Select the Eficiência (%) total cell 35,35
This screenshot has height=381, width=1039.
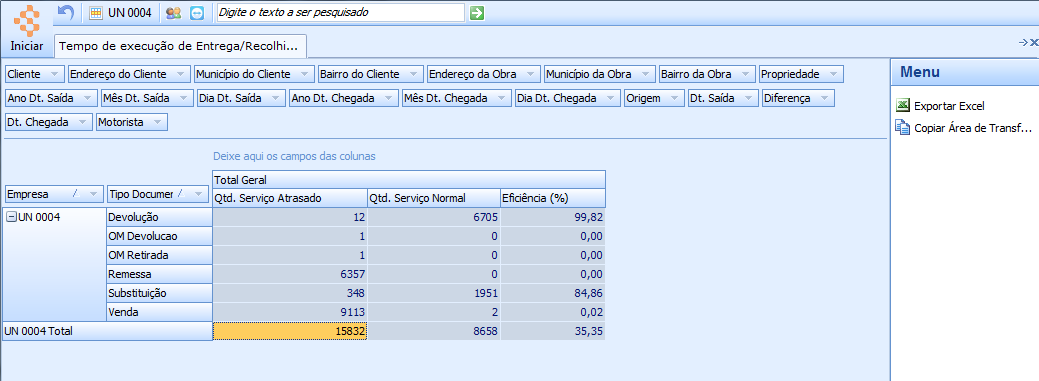click(x=553, y=331)
